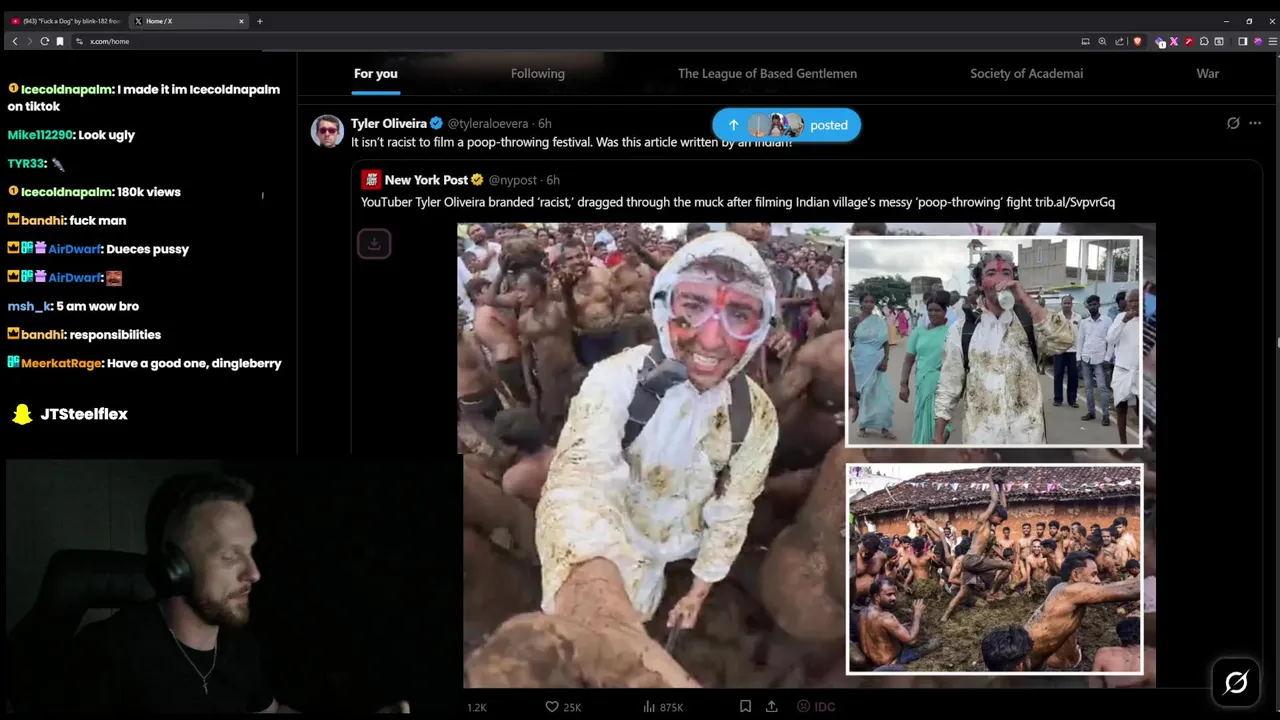Click the media download button on image
Viewport: 1280px width, 720px height.
coord(374,243)
